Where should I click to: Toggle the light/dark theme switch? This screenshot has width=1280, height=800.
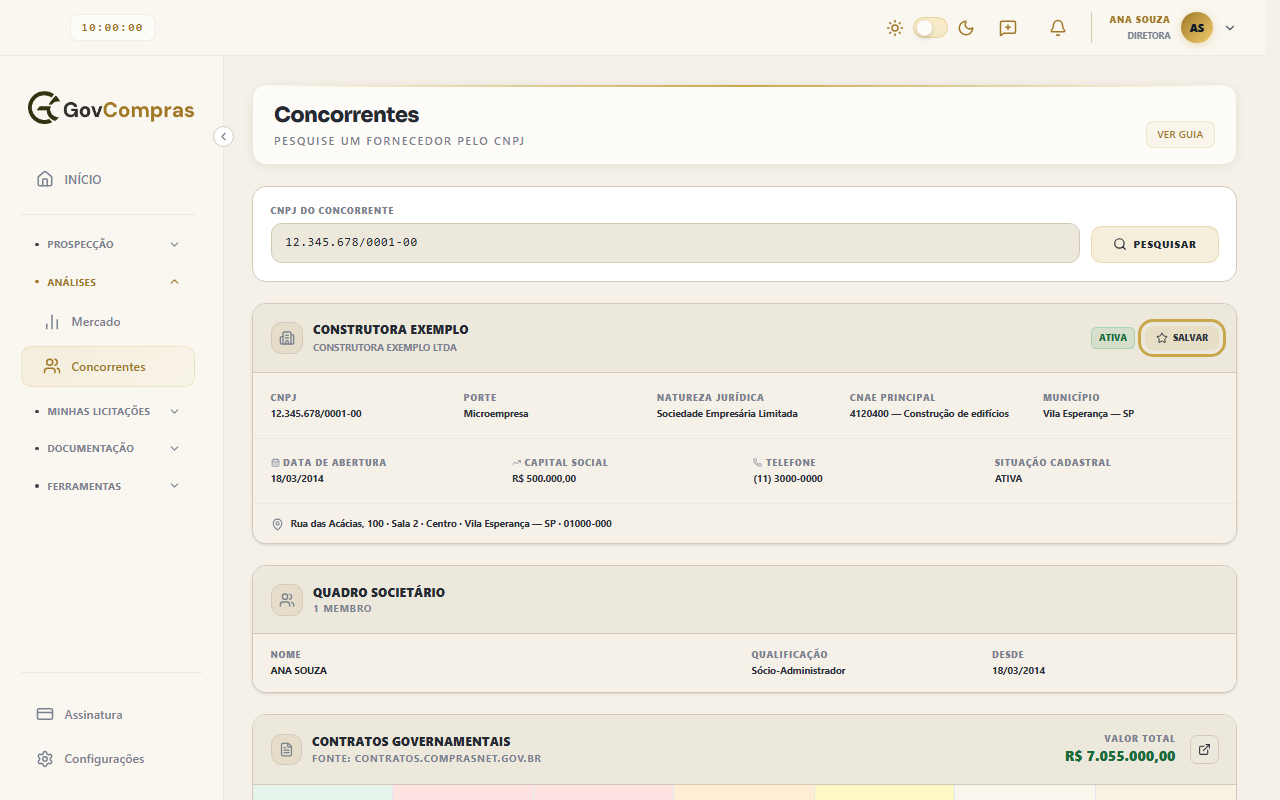[930, 28]
